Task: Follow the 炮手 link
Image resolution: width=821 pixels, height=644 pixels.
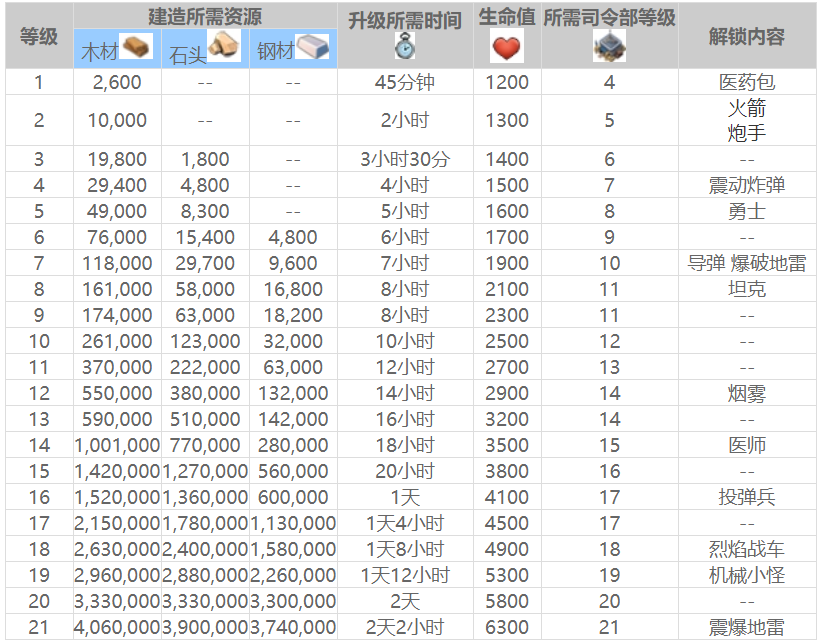Action: (746, 133)
